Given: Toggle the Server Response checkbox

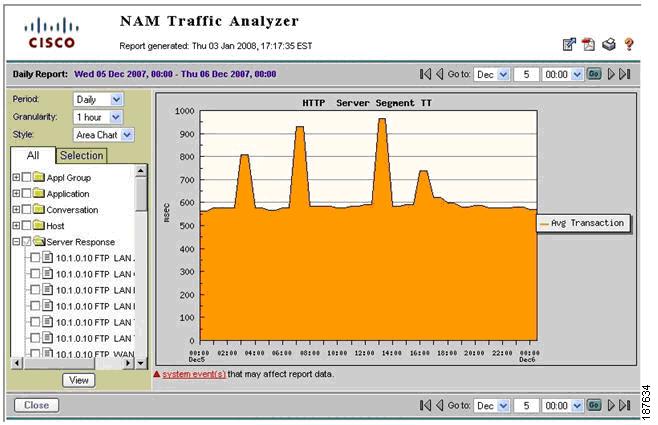Looking at the screenshot, I should [26, 241].
